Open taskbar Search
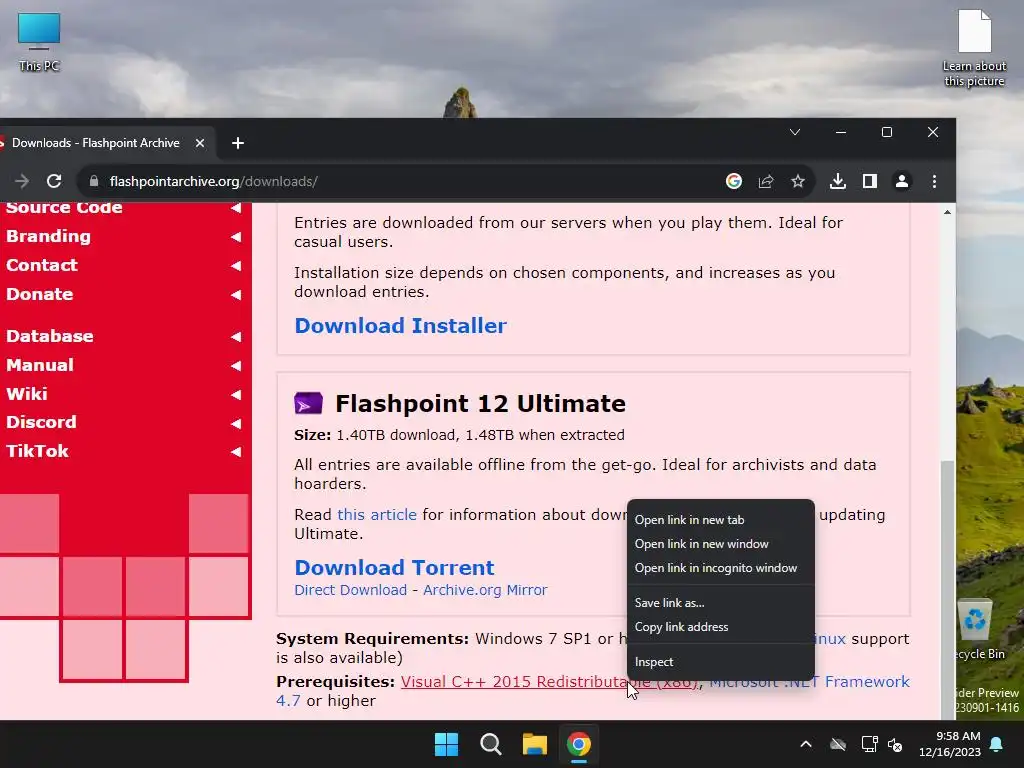This screenshot has width=1024, height=768. (x=490, y=744)
